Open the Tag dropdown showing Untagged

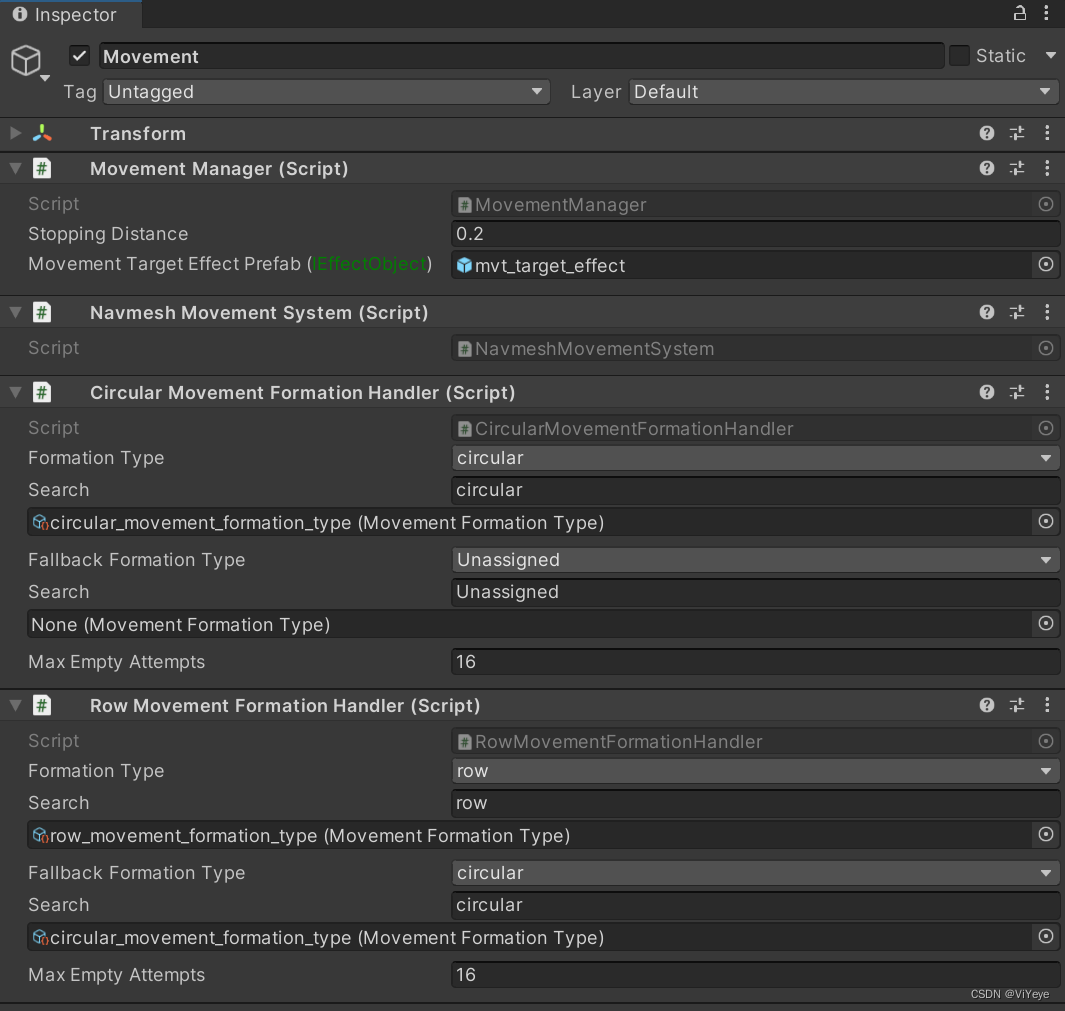325,91
